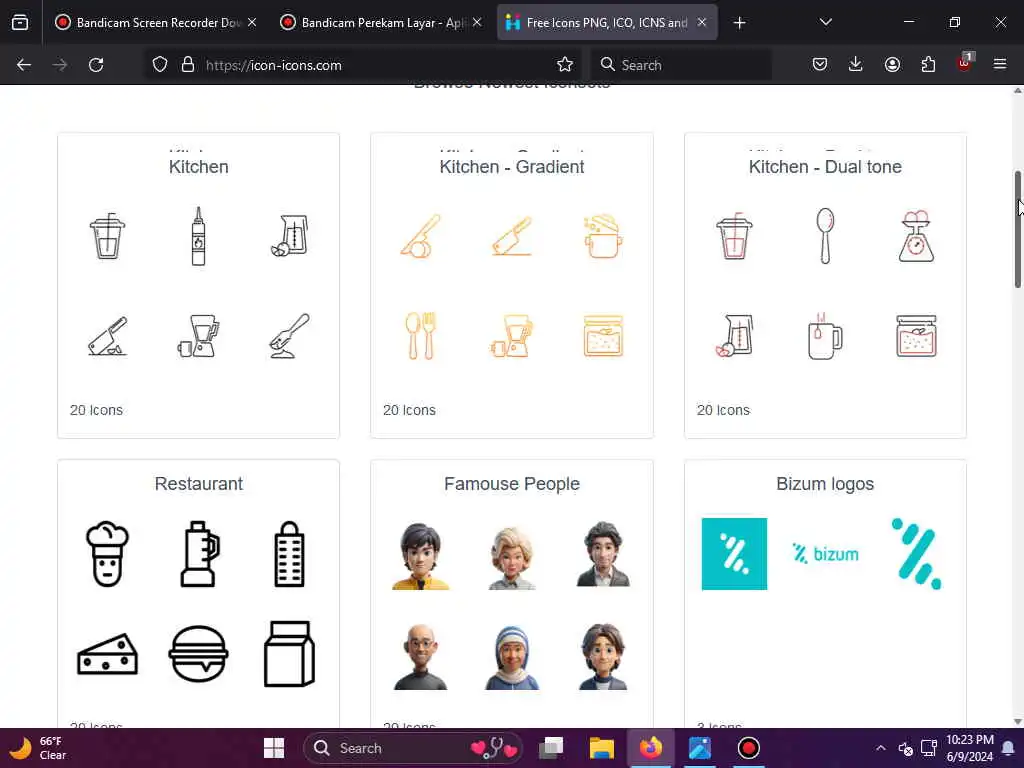Open the Famouse People iconset title
This screenshot has height=768, width=1024.
click(x=512, y=484)
